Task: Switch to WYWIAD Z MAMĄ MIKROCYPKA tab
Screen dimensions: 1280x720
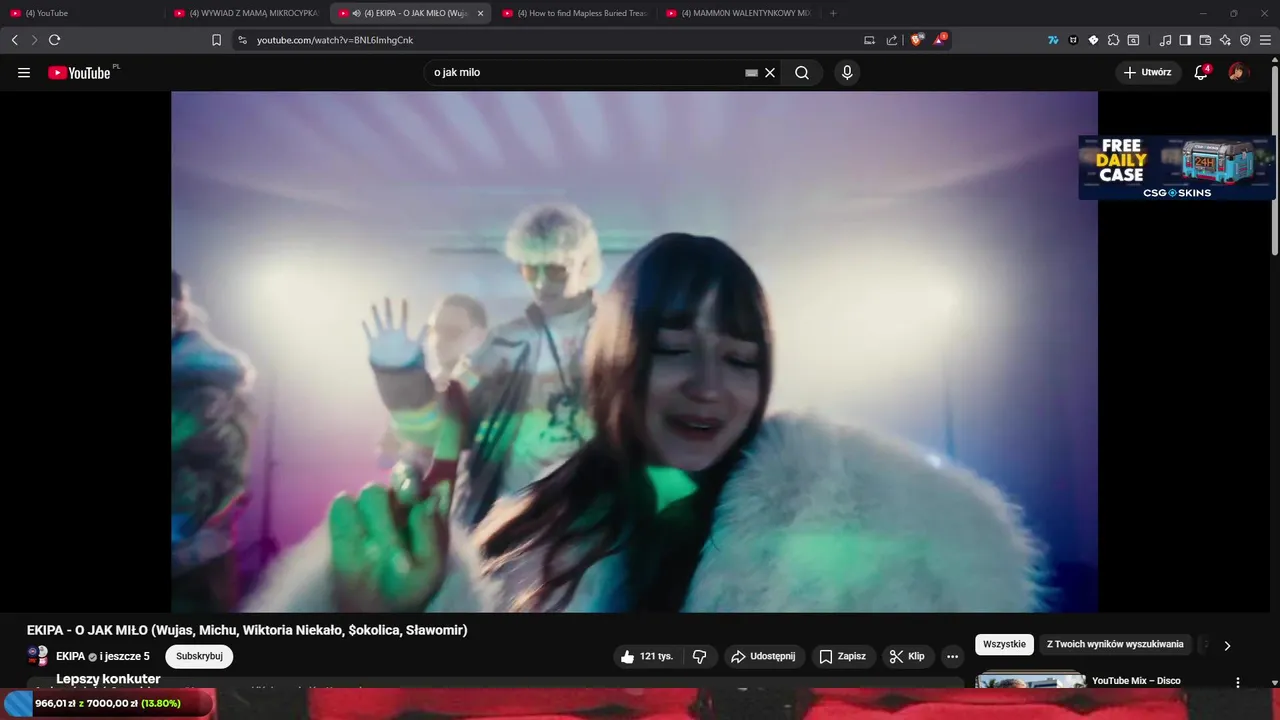Action: [245, 13]
